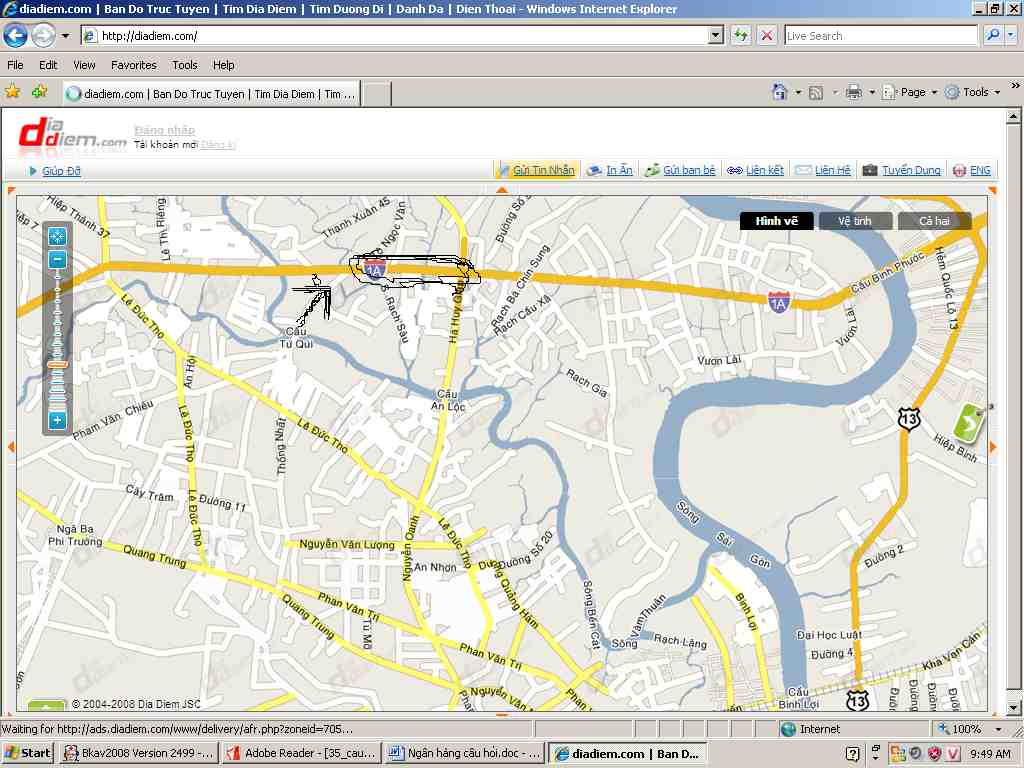Click the toolbar overflow chevron

tap(1015, 86)
